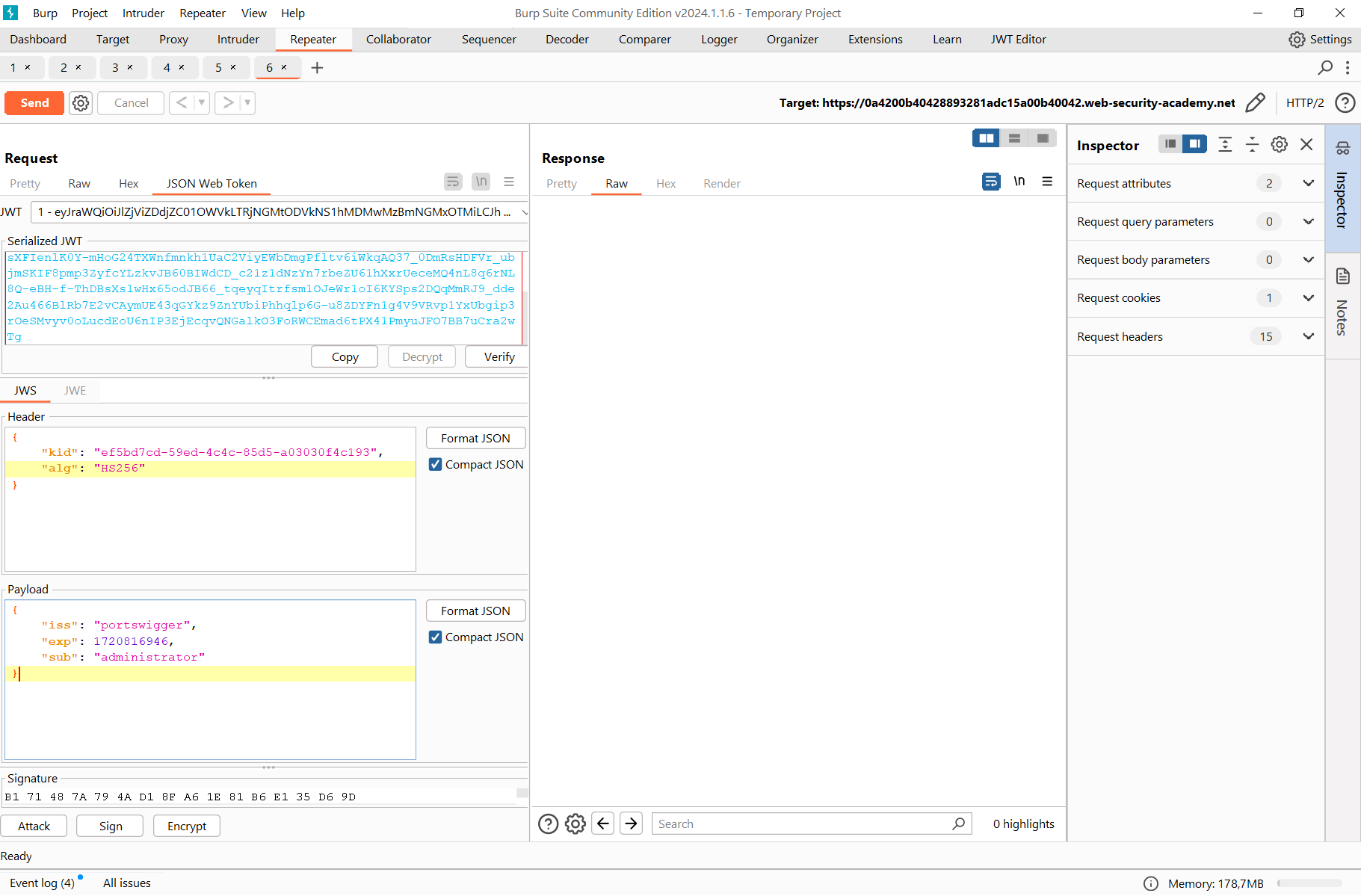Viewport: 1361px width, 896px height.
Task: Search Repeater tabs with magnifier icon
Action: [x=1325, y=68]
